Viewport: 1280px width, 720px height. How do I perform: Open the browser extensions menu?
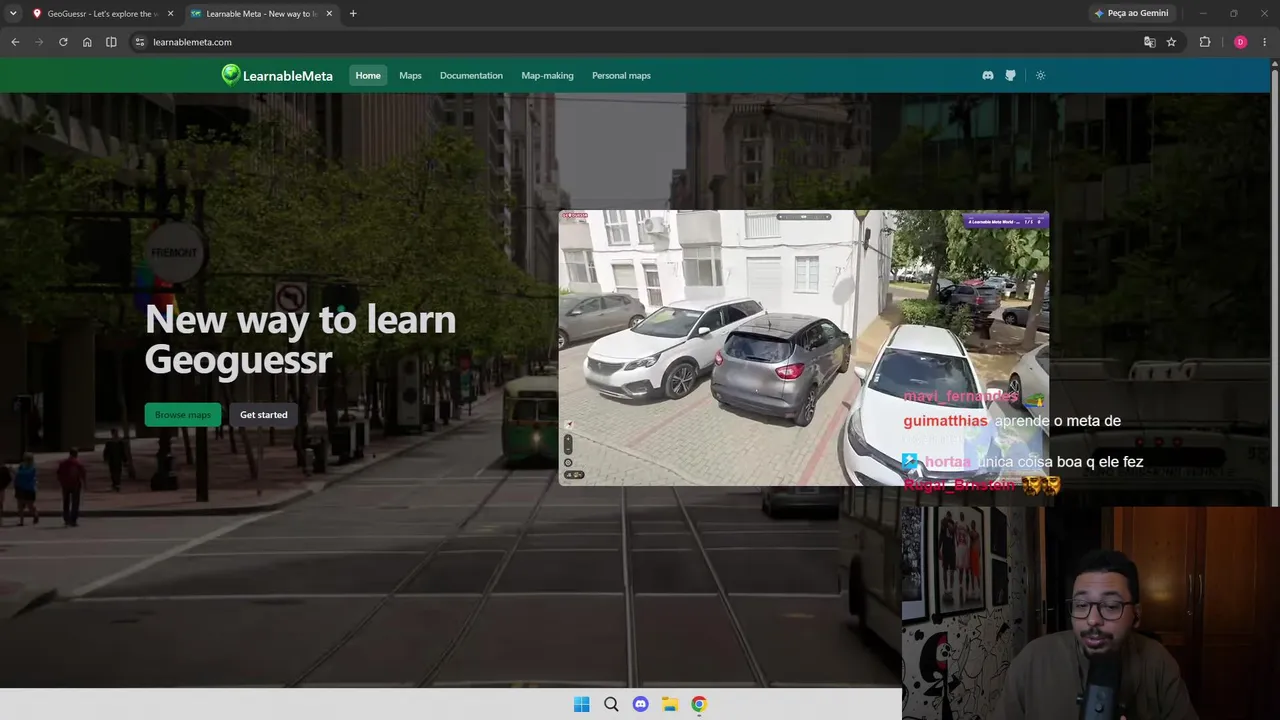[1205, 42]
